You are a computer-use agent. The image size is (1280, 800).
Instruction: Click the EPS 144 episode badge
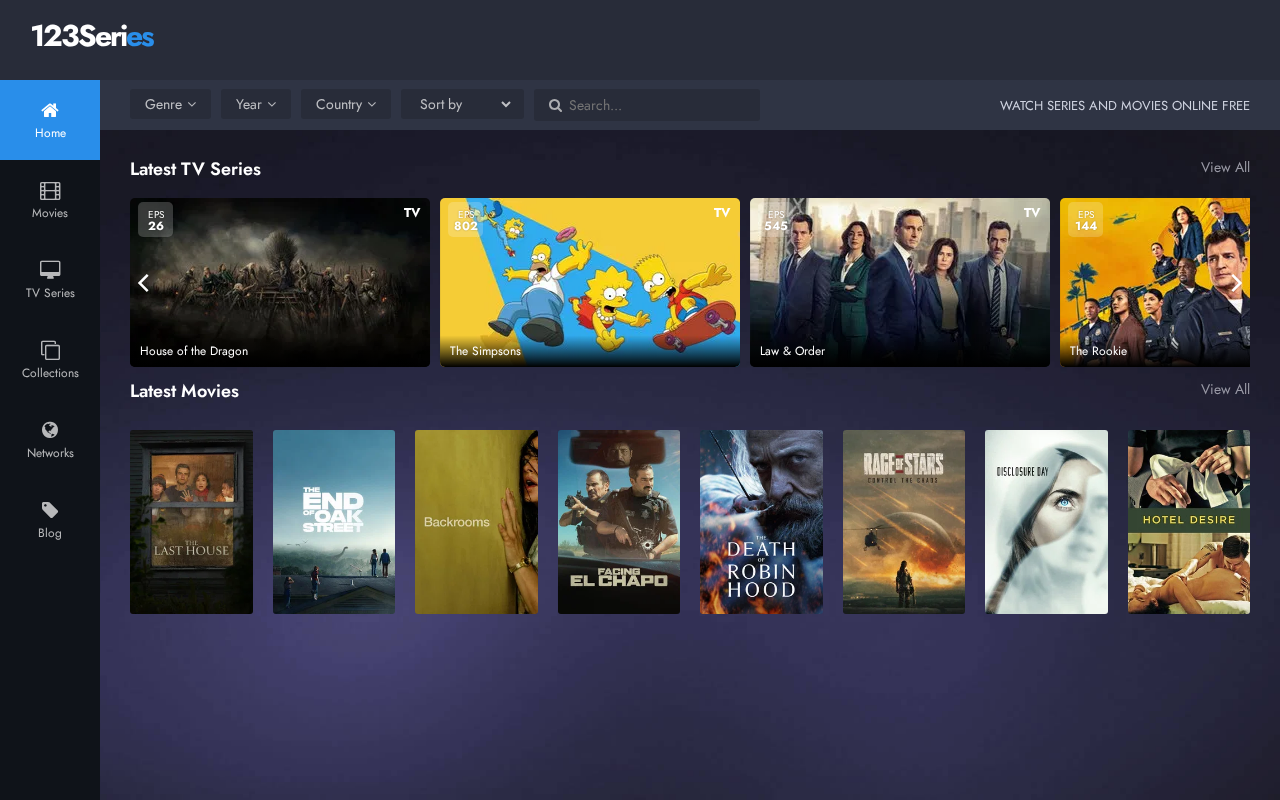click(x=1086, y=220)
